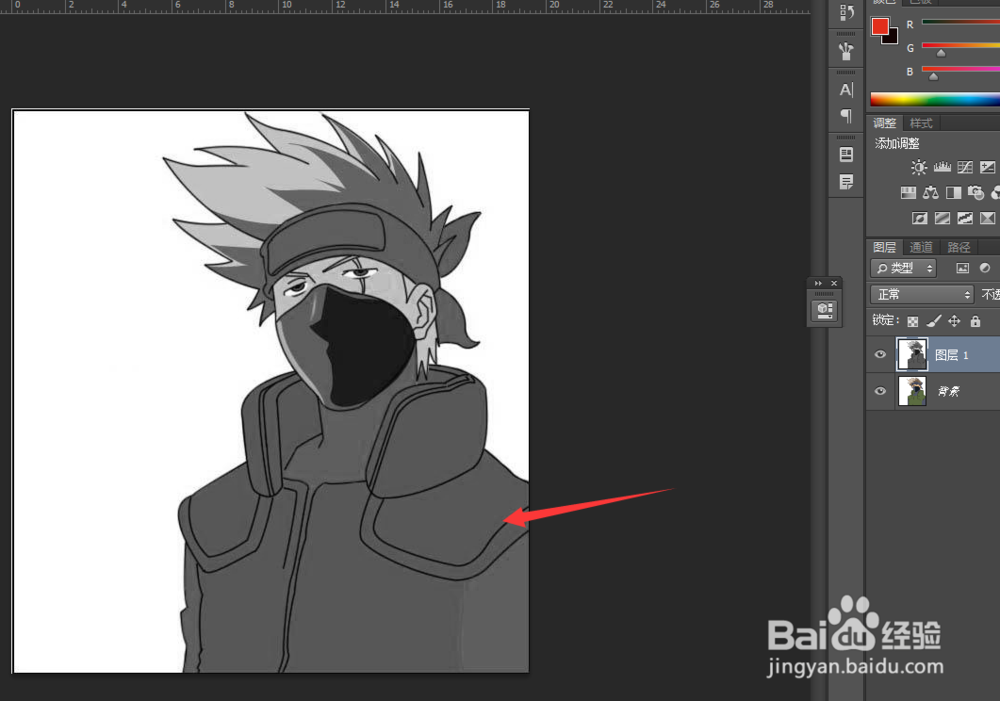This screenshot has height=701, width=1000.
Task: Open the 类型 layer filter dropdown
Action: pos(904,269)
